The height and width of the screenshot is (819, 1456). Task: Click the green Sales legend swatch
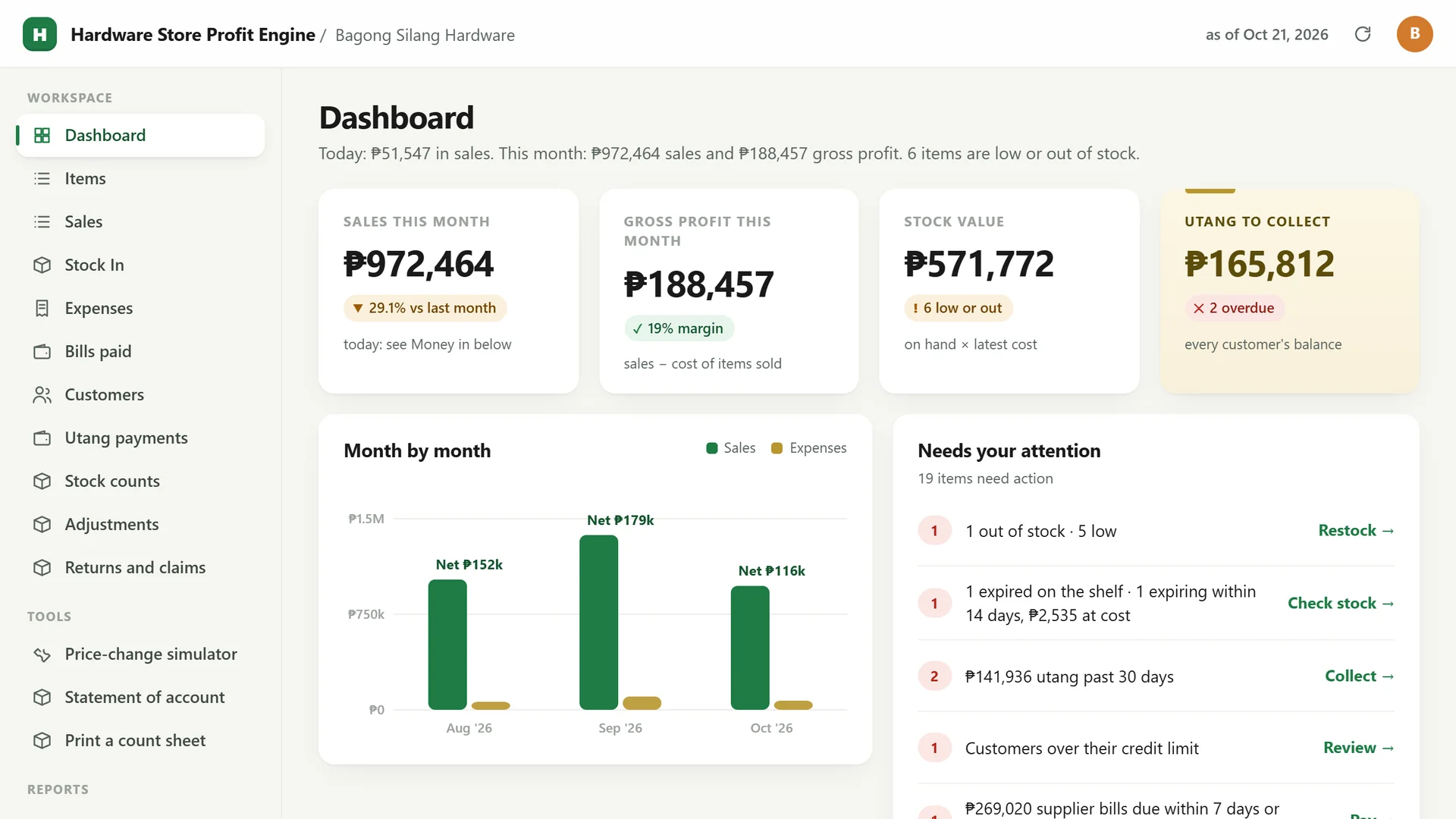tap(711, 448)
